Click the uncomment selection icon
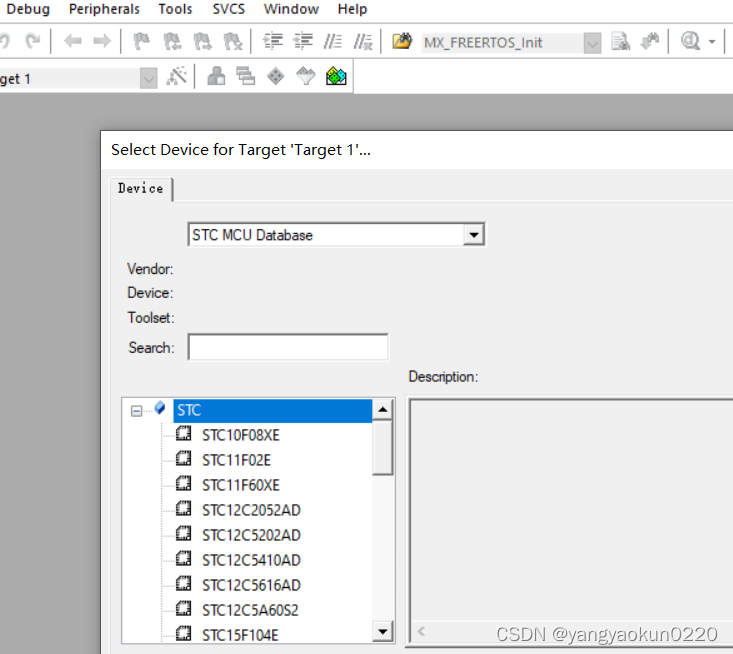Image resolution: width=733 pixels, height=654 pixels. point(363,41)
